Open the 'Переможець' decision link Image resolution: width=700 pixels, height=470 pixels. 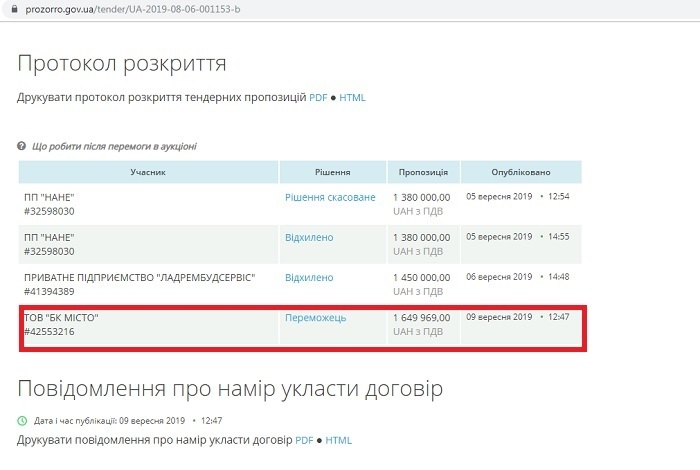316,318
